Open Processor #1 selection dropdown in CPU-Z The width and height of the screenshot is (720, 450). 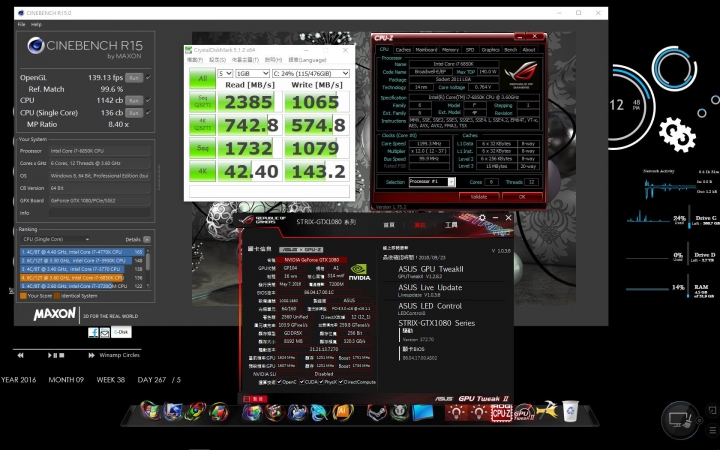coord(432,182)
